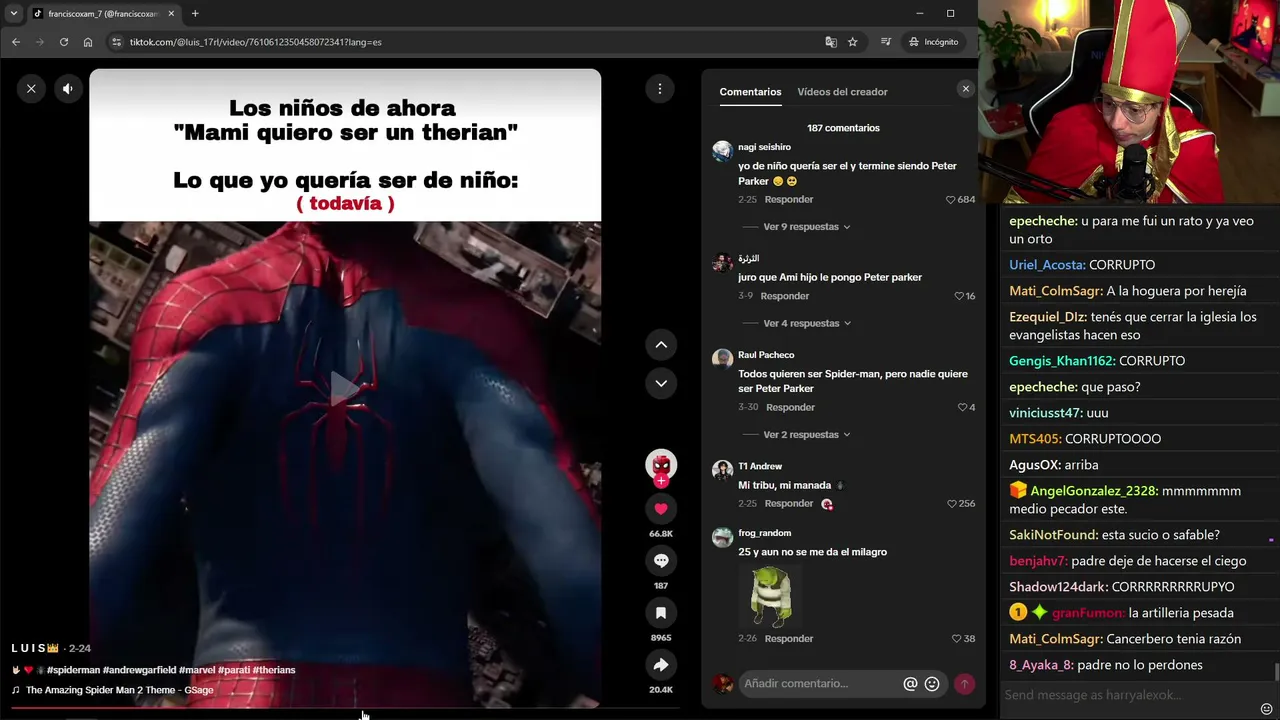Expand the 'Ver 4 respuestas' thread
Viewport: 1280px width, 720px height.
(806, 324)
